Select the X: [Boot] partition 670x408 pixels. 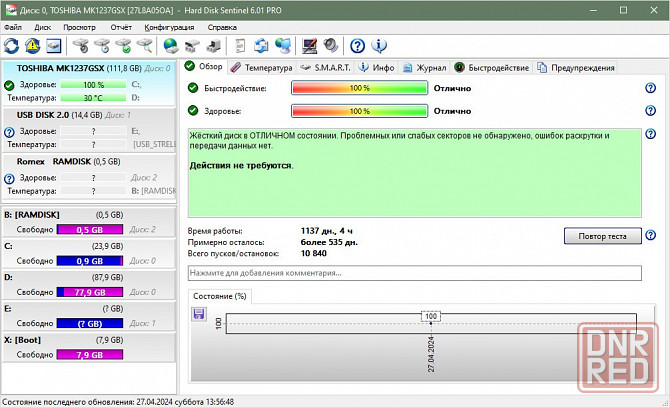89,347
